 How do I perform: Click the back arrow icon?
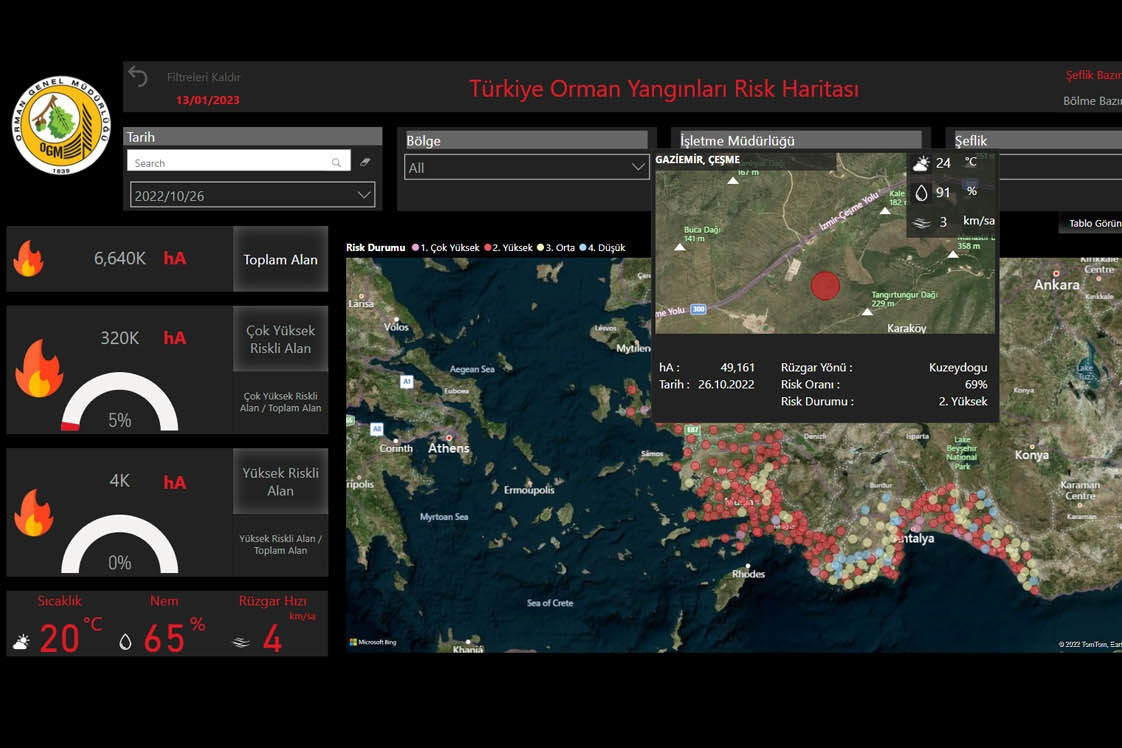pos(138,78)
